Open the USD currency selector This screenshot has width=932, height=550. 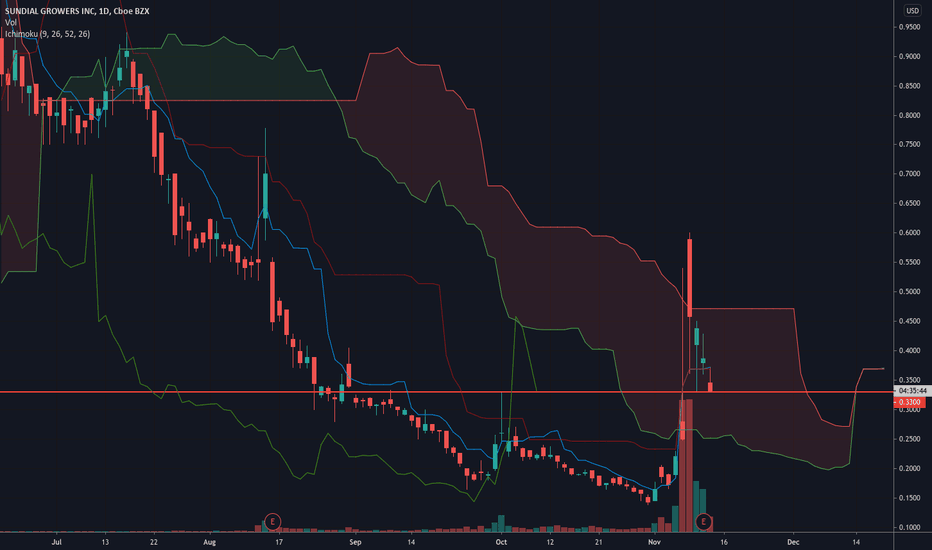coord(912,11)
